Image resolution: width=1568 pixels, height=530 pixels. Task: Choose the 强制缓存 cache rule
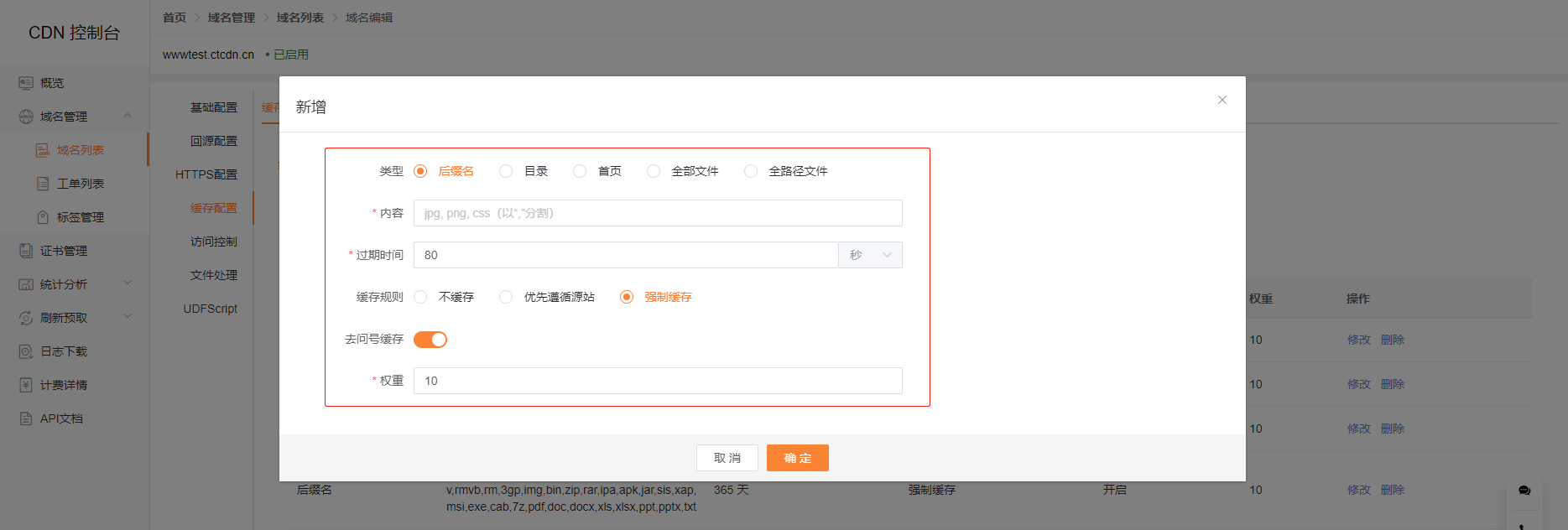pyautogui.click(x=627, y=297)
